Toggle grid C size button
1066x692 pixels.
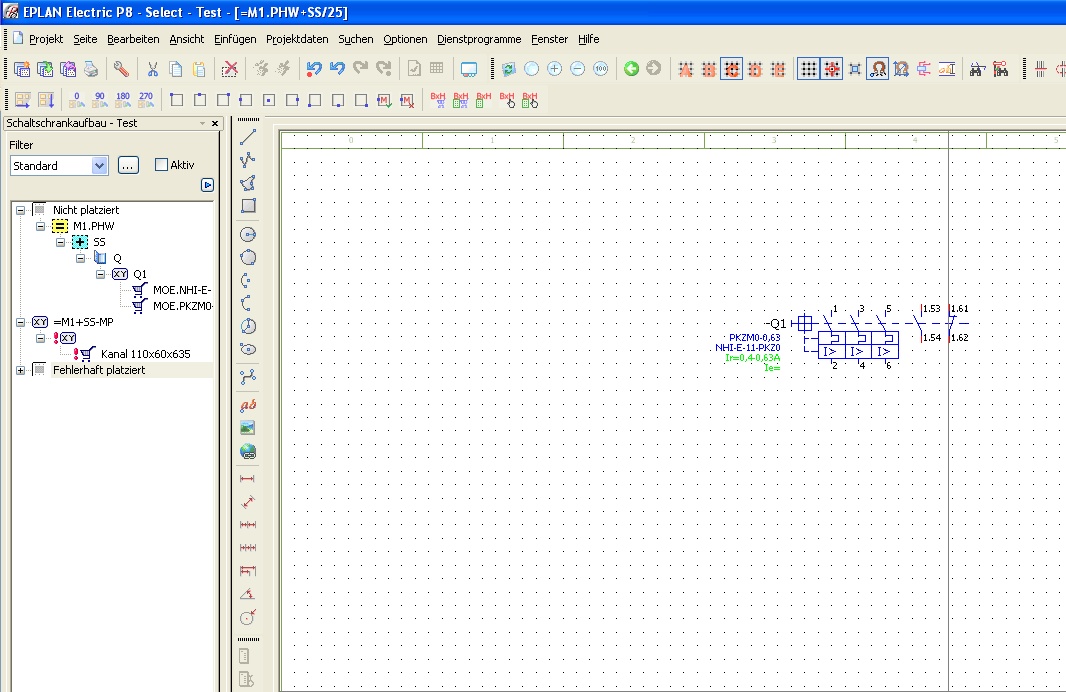pos(732,69)
